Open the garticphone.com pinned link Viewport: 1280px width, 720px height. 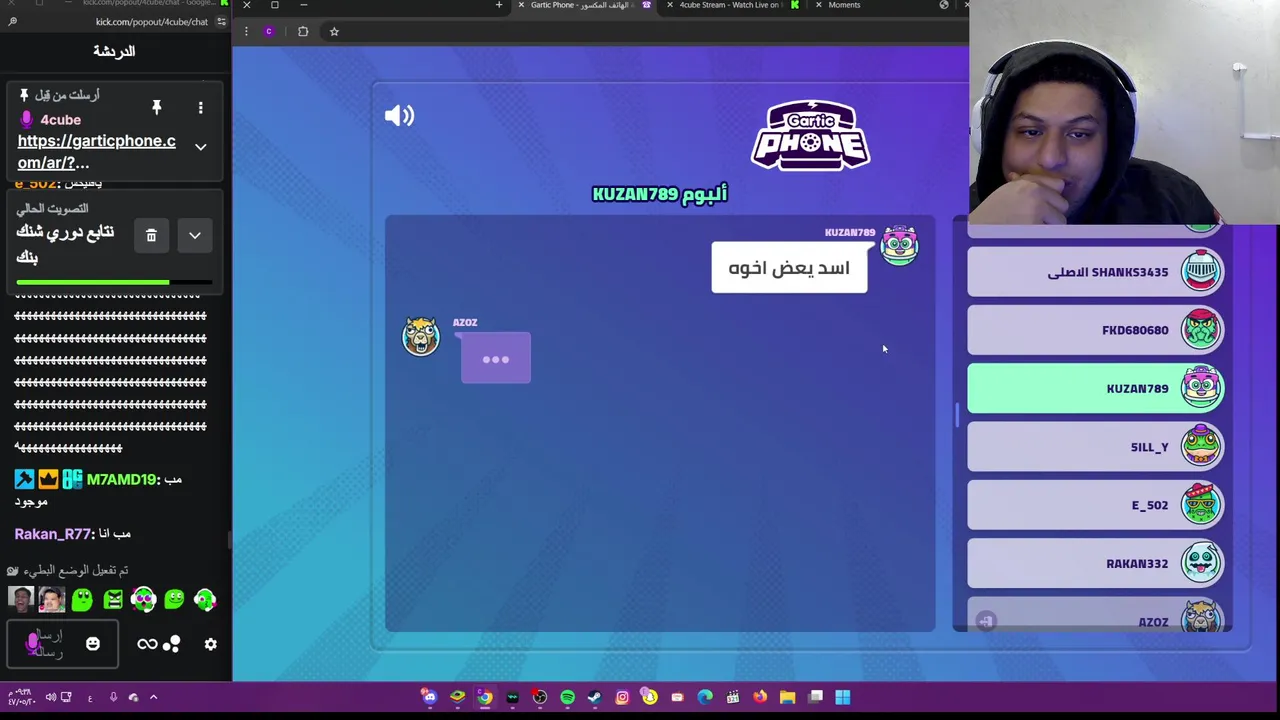click(96, 151)
